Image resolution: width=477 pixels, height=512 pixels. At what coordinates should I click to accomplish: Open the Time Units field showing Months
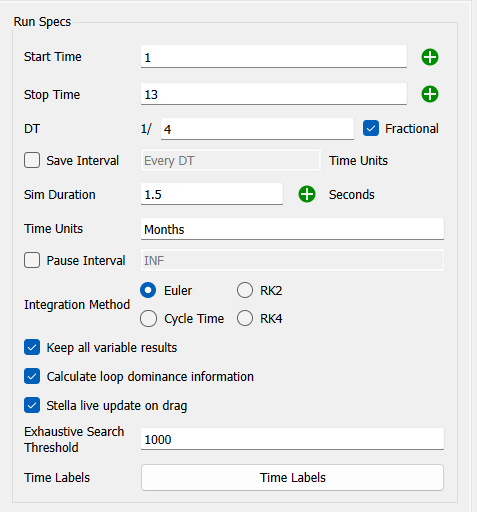[292, 229]
